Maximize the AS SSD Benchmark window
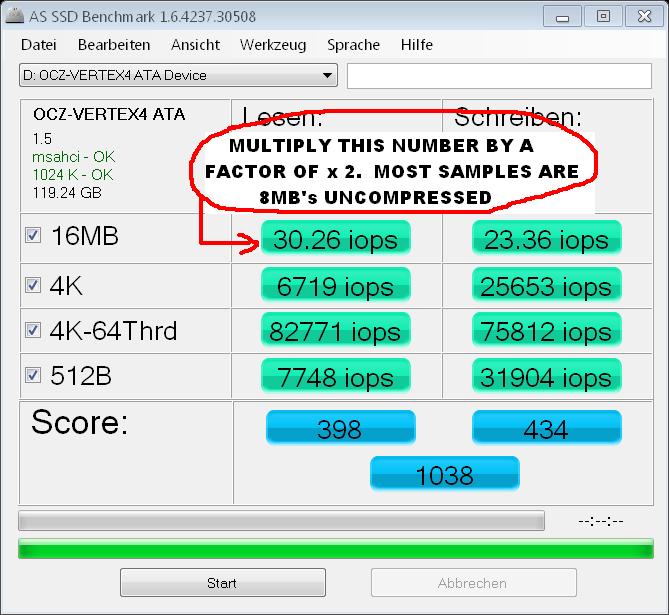The image size is (669, 615). pyautogui.click(x=603, y=17)
